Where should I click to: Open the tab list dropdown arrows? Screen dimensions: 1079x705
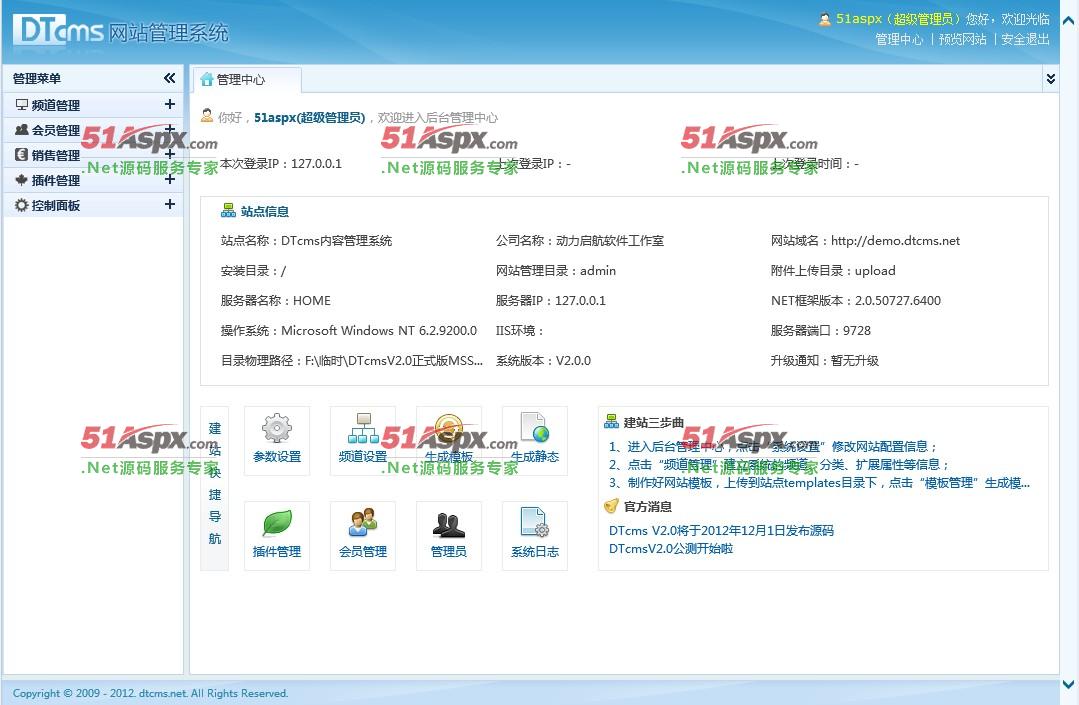(x=1051, y=78)
